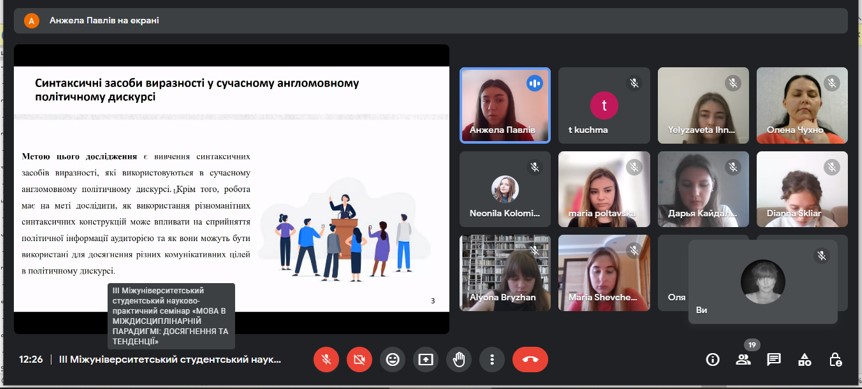This screenshot has height=389, width=862.
Task: Show the participants list with 19 badge
Action: coord(743,360)
